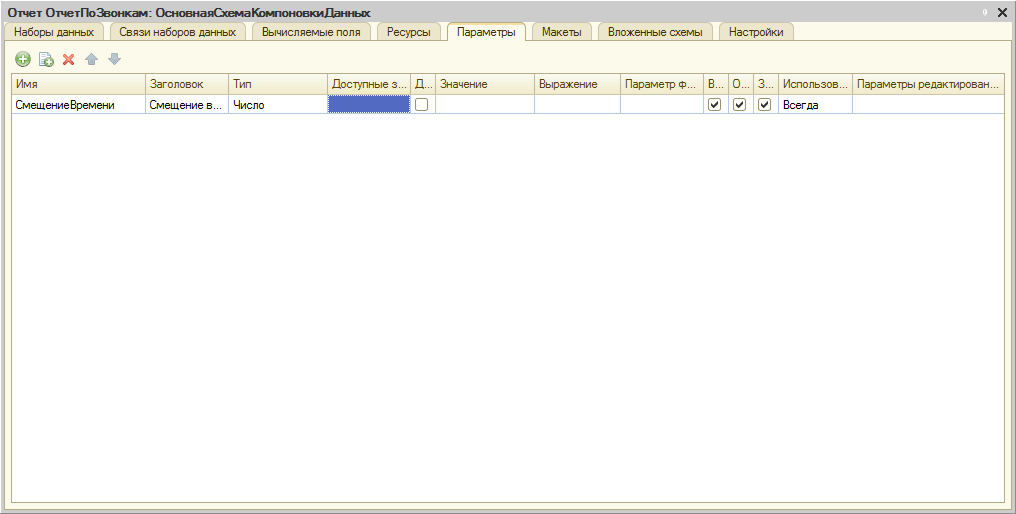Image resolution: width=1016 pixels, height=514 pixels.
Task: Click the highlighted Доступные значения cell
Action: coord(369,104)
